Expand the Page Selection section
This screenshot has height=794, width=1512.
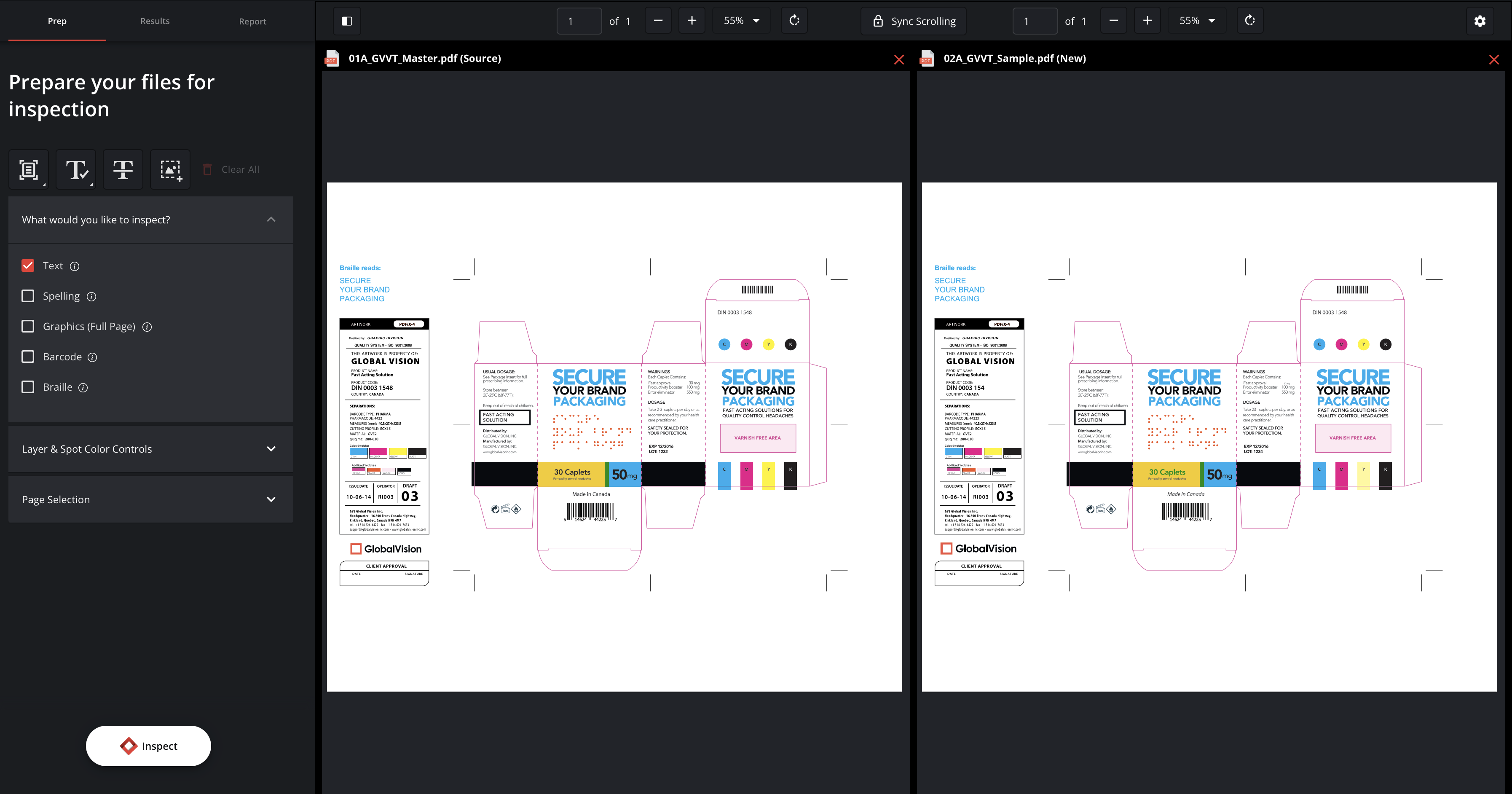pos(151,499)
